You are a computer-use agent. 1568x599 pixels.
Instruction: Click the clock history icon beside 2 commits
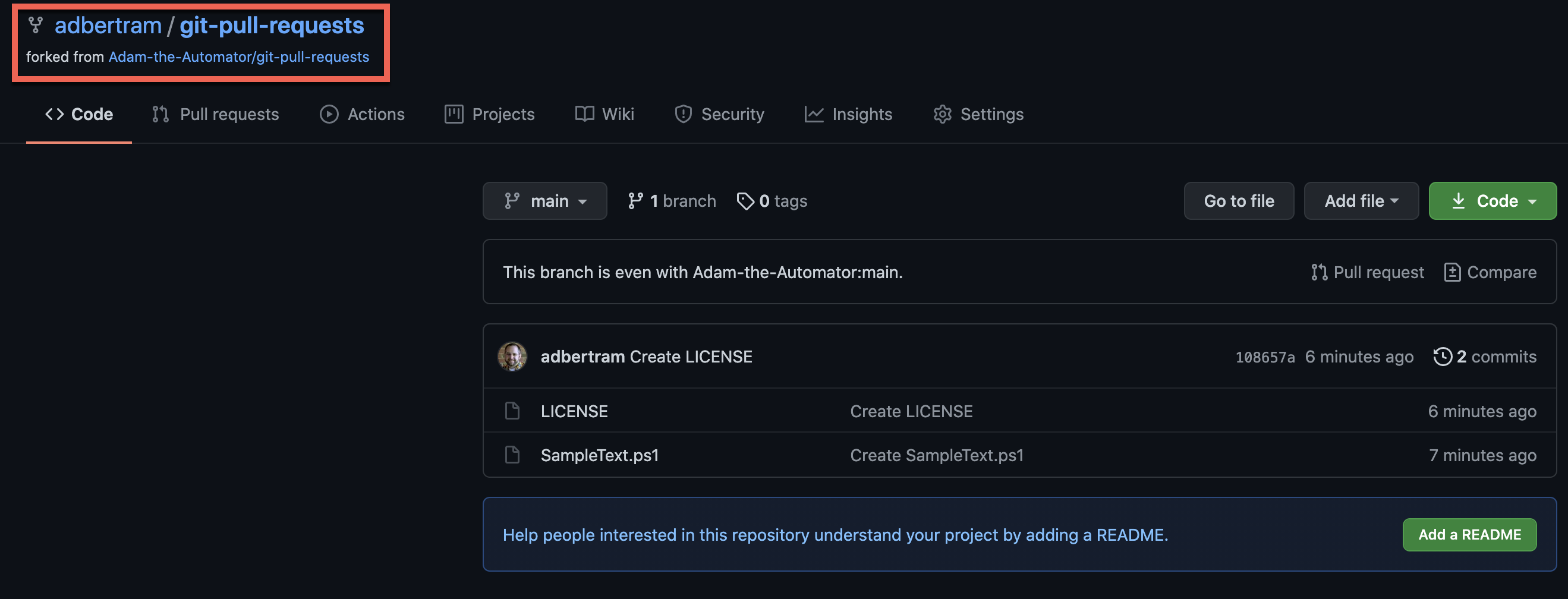[1443, 357]
